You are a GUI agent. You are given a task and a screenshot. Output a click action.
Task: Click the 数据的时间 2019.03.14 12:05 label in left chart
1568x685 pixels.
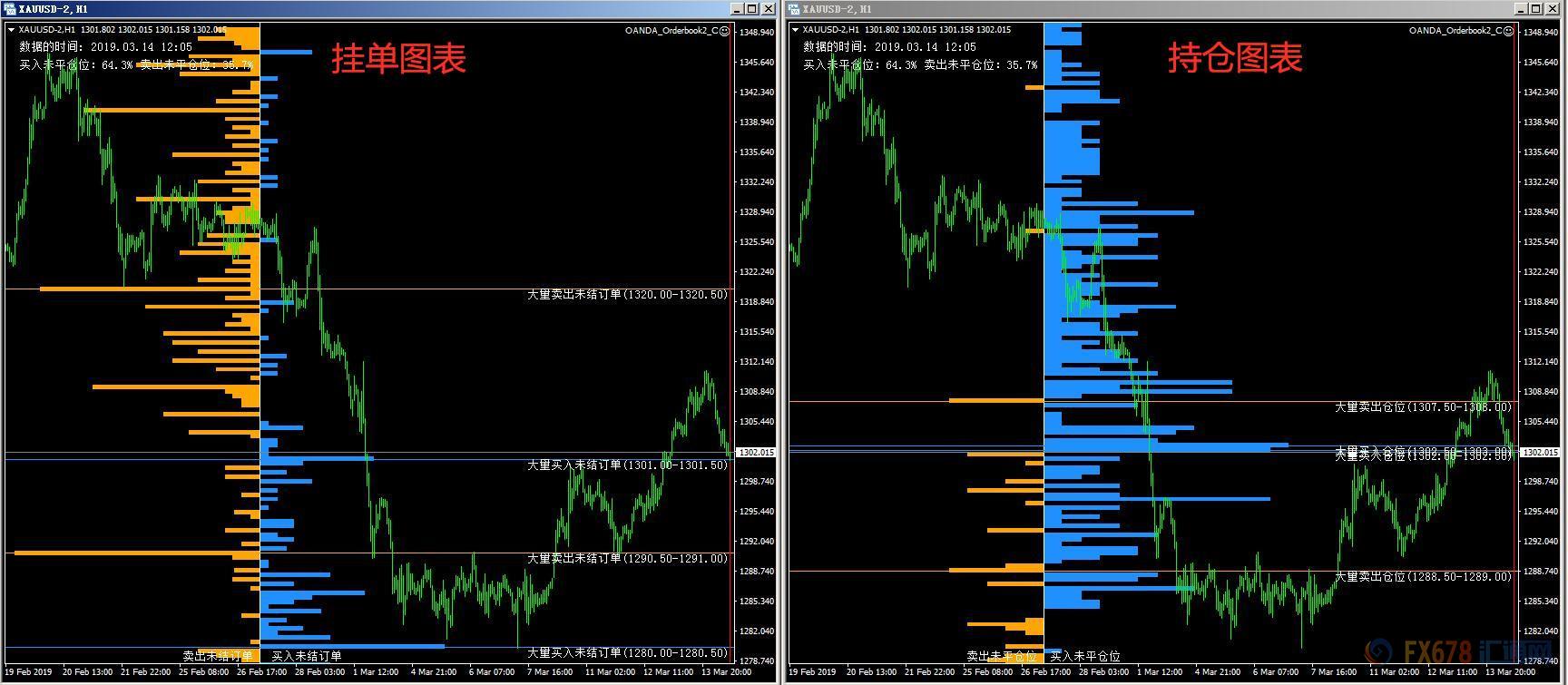pyautogui.click(x=105, y=47)
